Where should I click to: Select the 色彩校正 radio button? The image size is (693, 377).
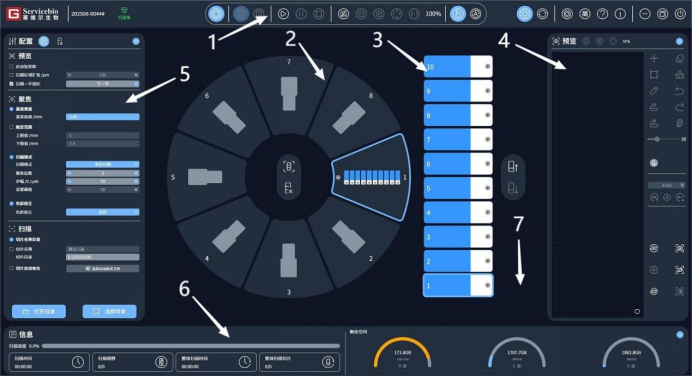(11, 203)
